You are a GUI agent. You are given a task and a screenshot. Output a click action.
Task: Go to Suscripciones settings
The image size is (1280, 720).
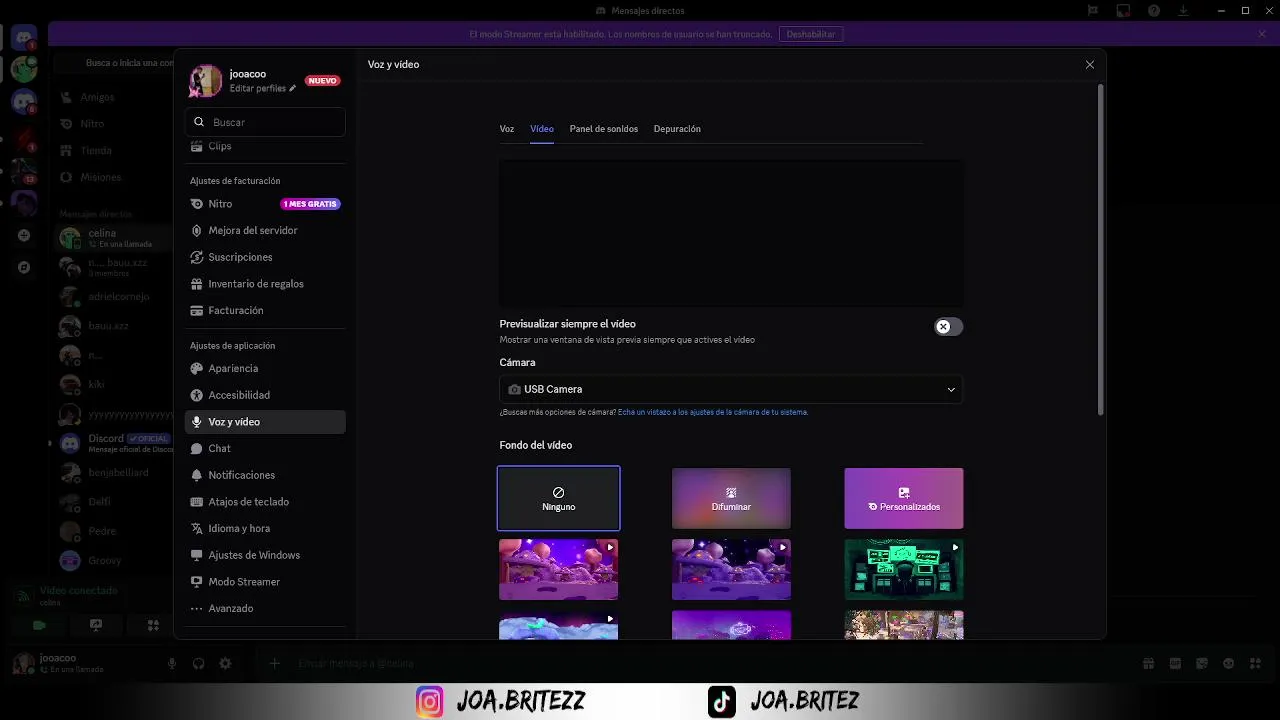[265, 257]
